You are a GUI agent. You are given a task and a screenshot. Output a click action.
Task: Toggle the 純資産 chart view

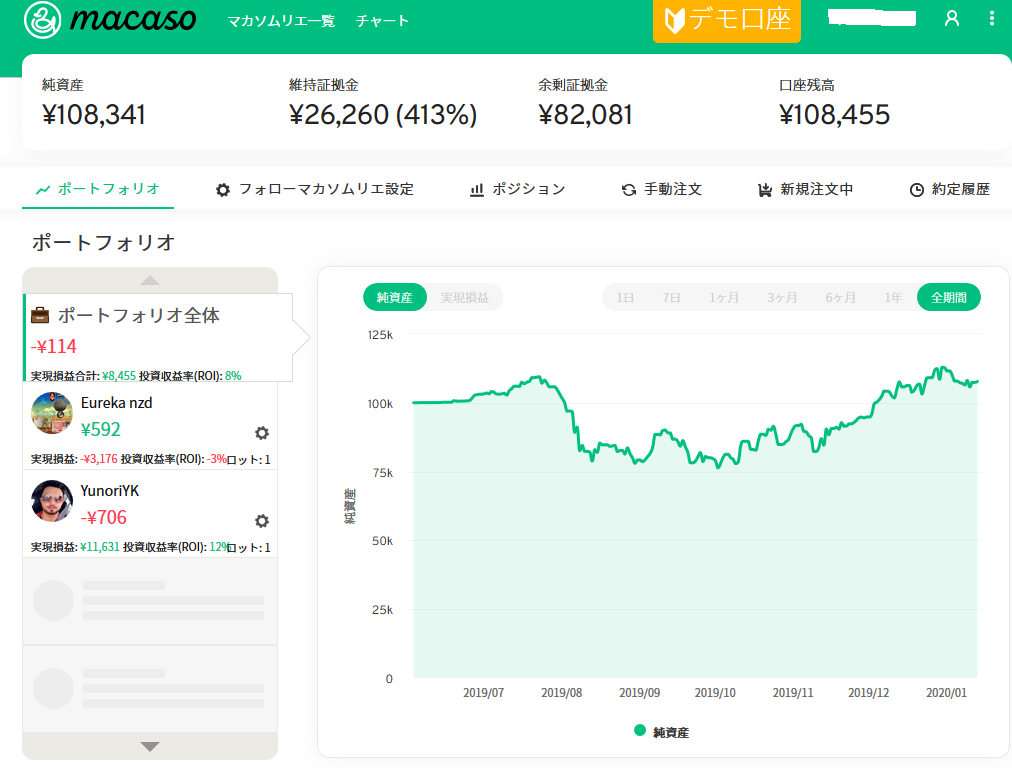pos(394,298)
